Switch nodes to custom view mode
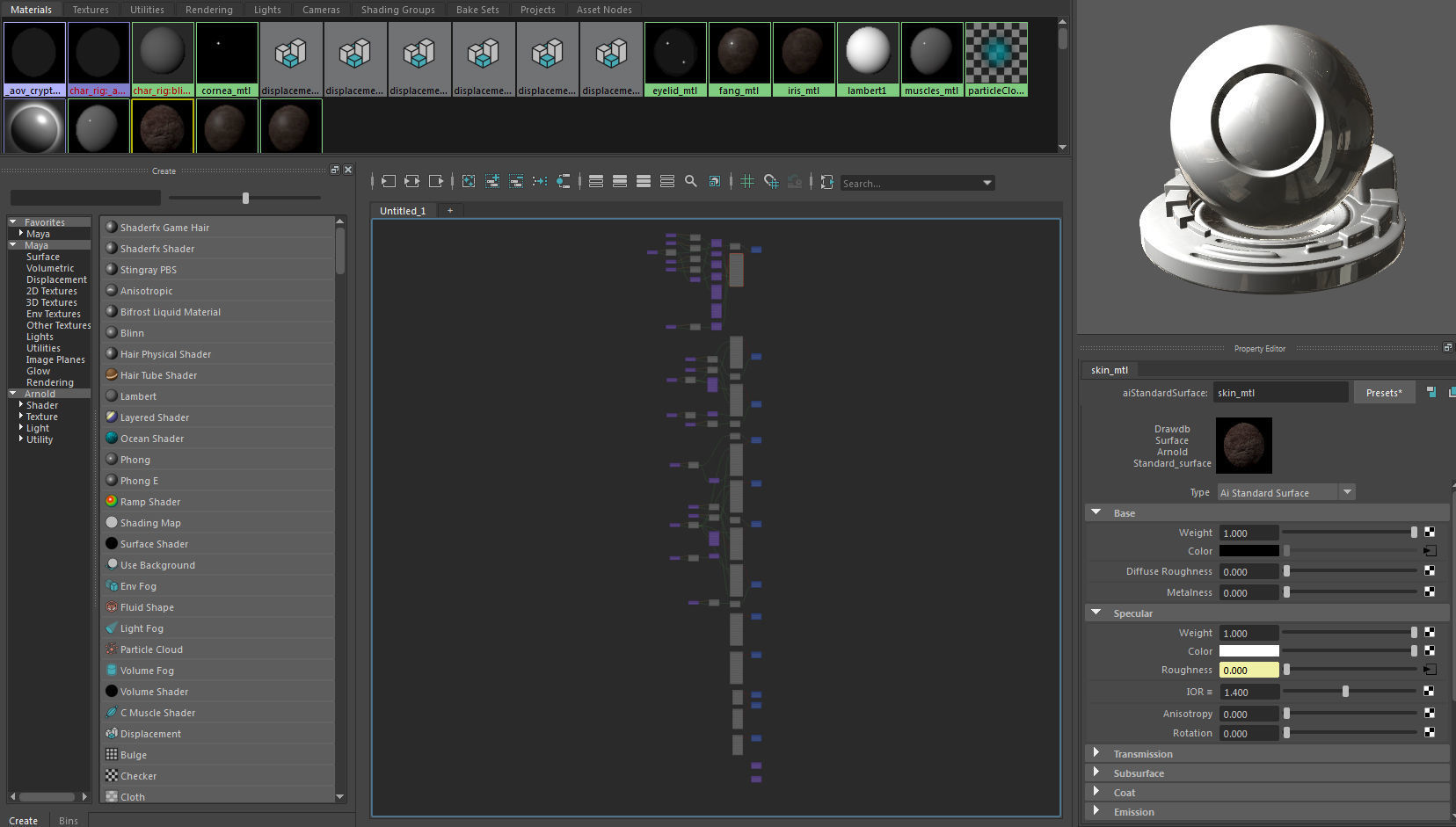Image resolution: width=1456 pixels, height=827 pixels. coord(667,181)
